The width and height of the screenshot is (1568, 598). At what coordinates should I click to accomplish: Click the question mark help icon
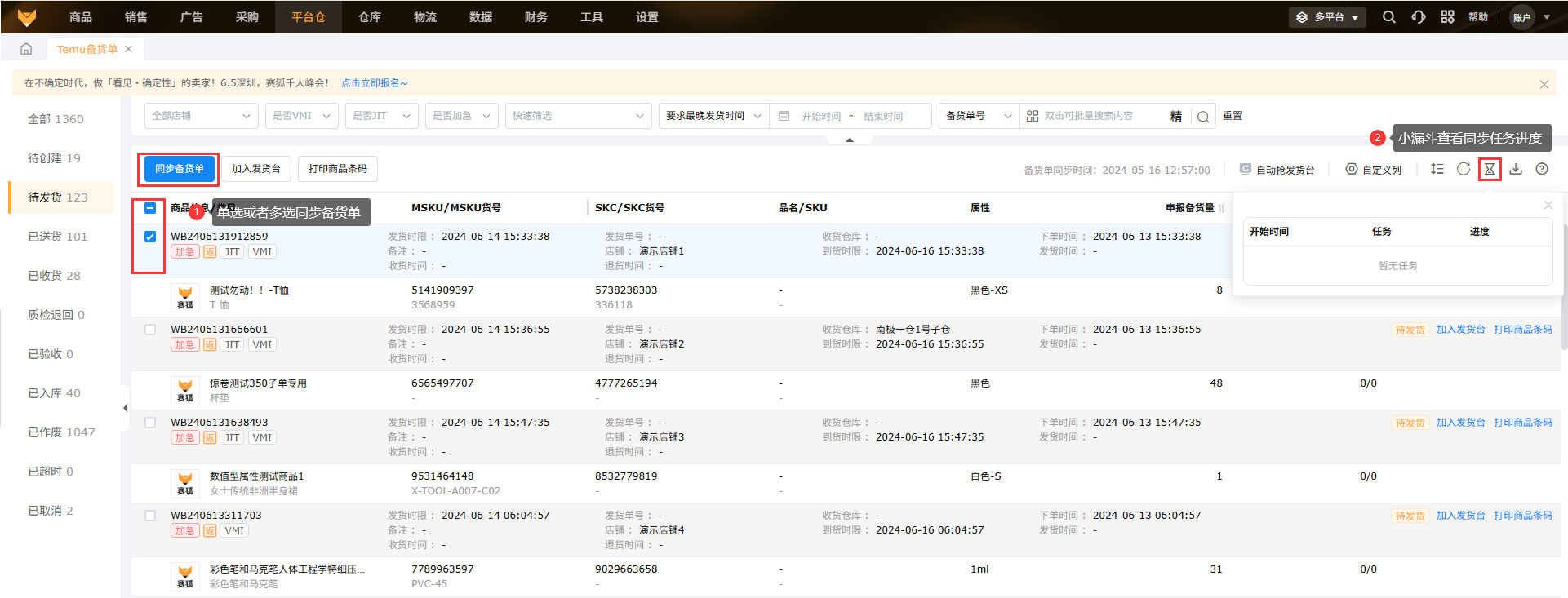click(1542, 169)
